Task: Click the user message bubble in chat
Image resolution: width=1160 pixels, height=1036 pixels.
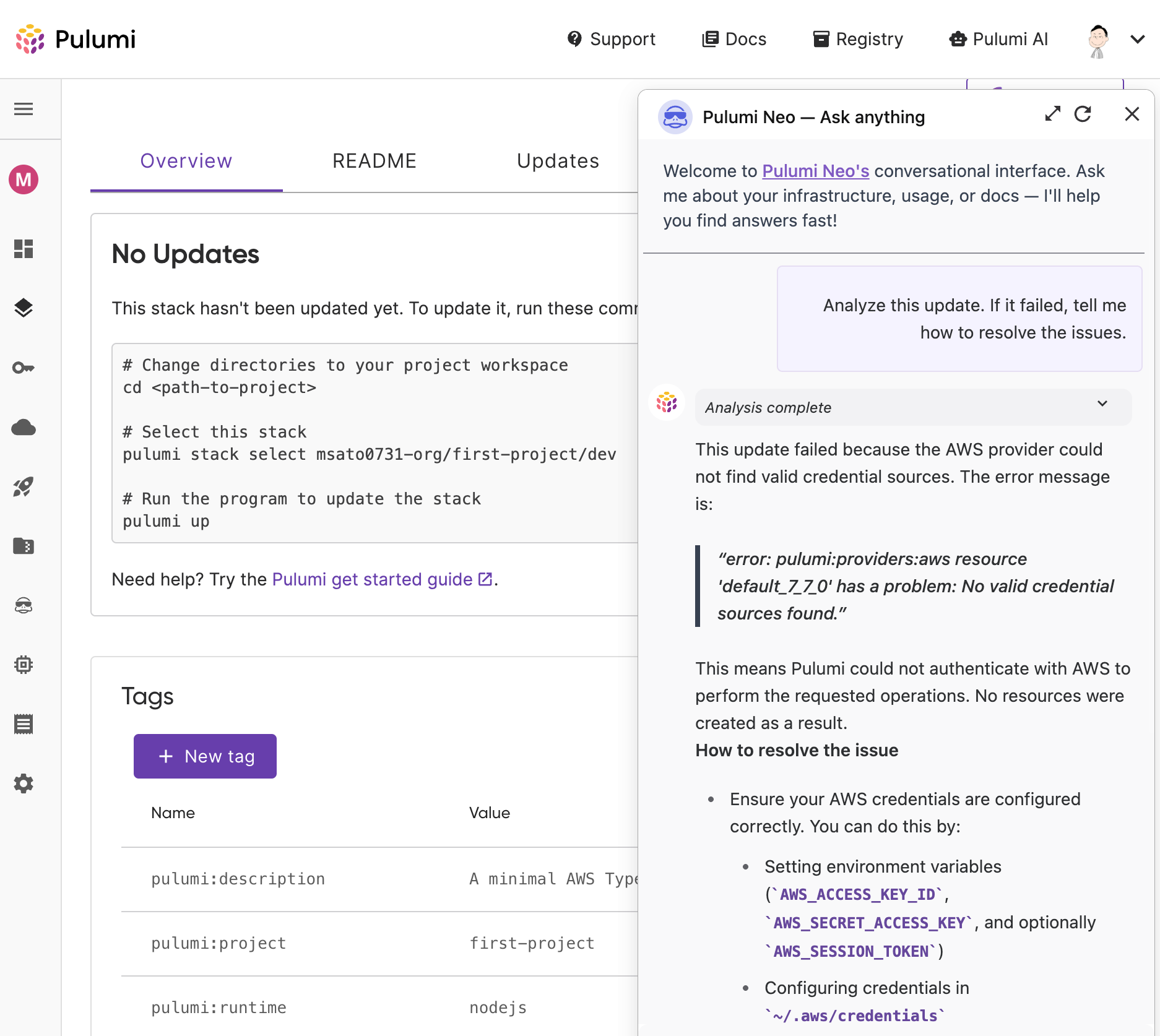Action: click(959, 319)
